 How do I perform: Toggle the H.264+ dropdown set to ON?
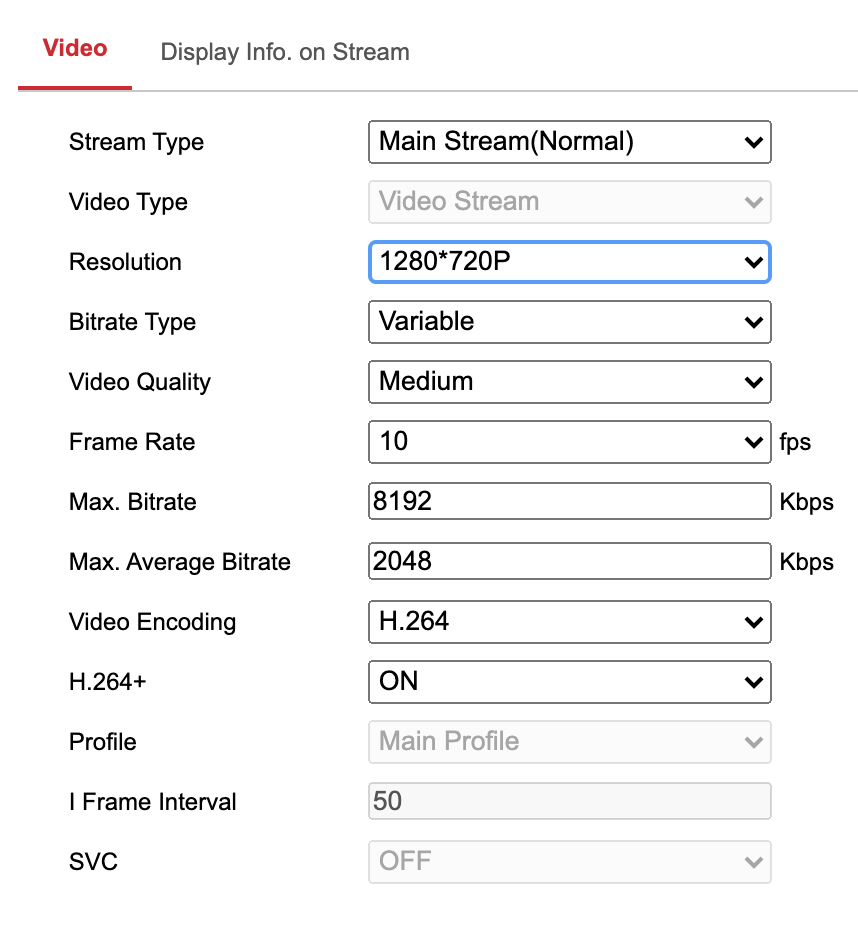569,682
